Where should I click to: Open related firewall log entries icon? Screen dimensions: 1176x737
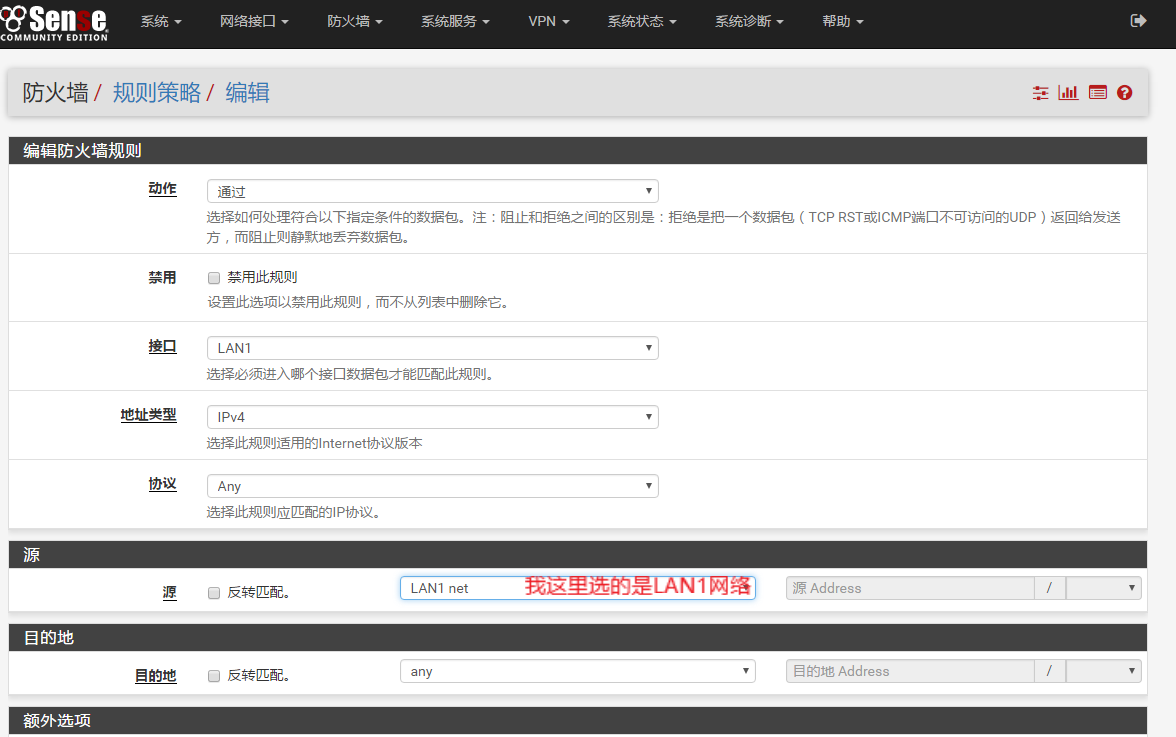click(x=1097, y=93)
